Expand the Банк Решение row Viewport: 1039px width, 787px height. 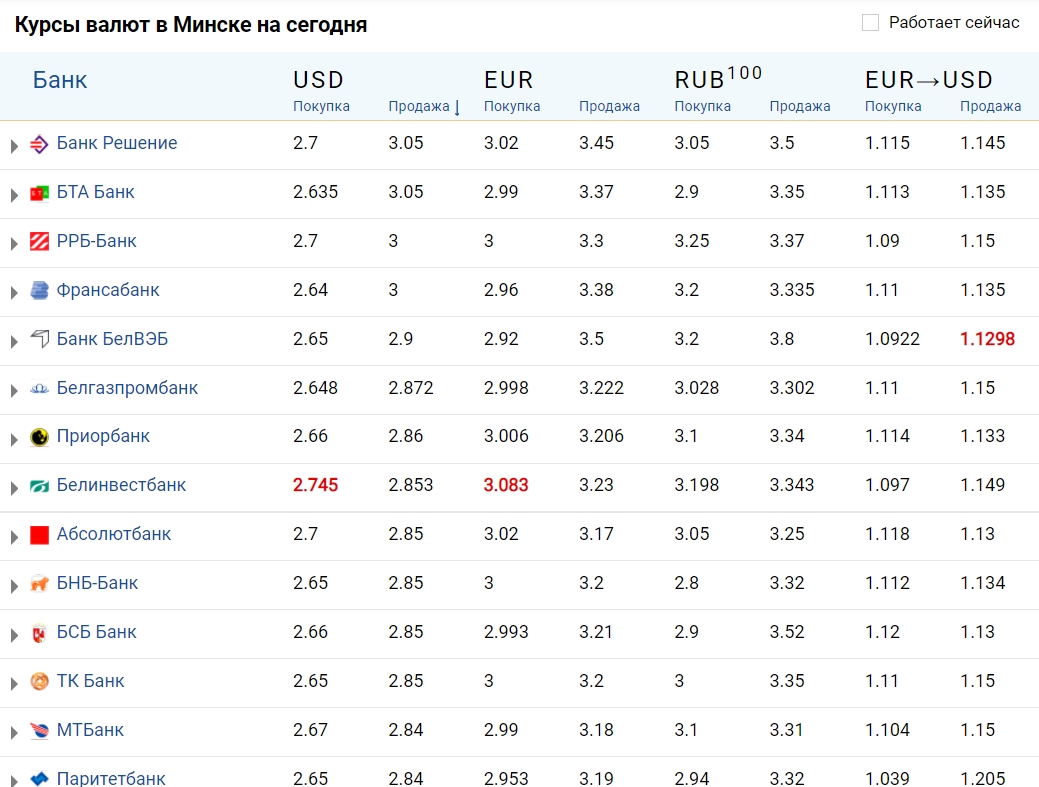pos(14,146)
